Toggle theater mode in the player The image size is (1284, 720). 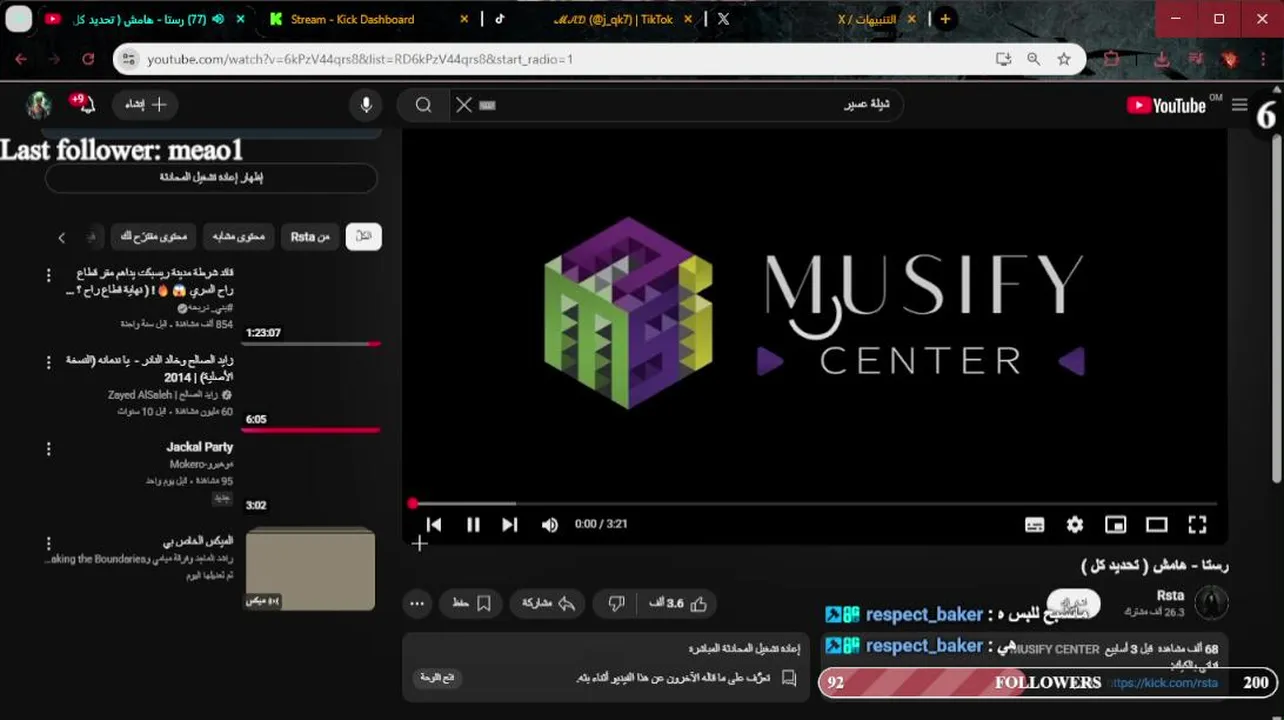coord(1156,525)
